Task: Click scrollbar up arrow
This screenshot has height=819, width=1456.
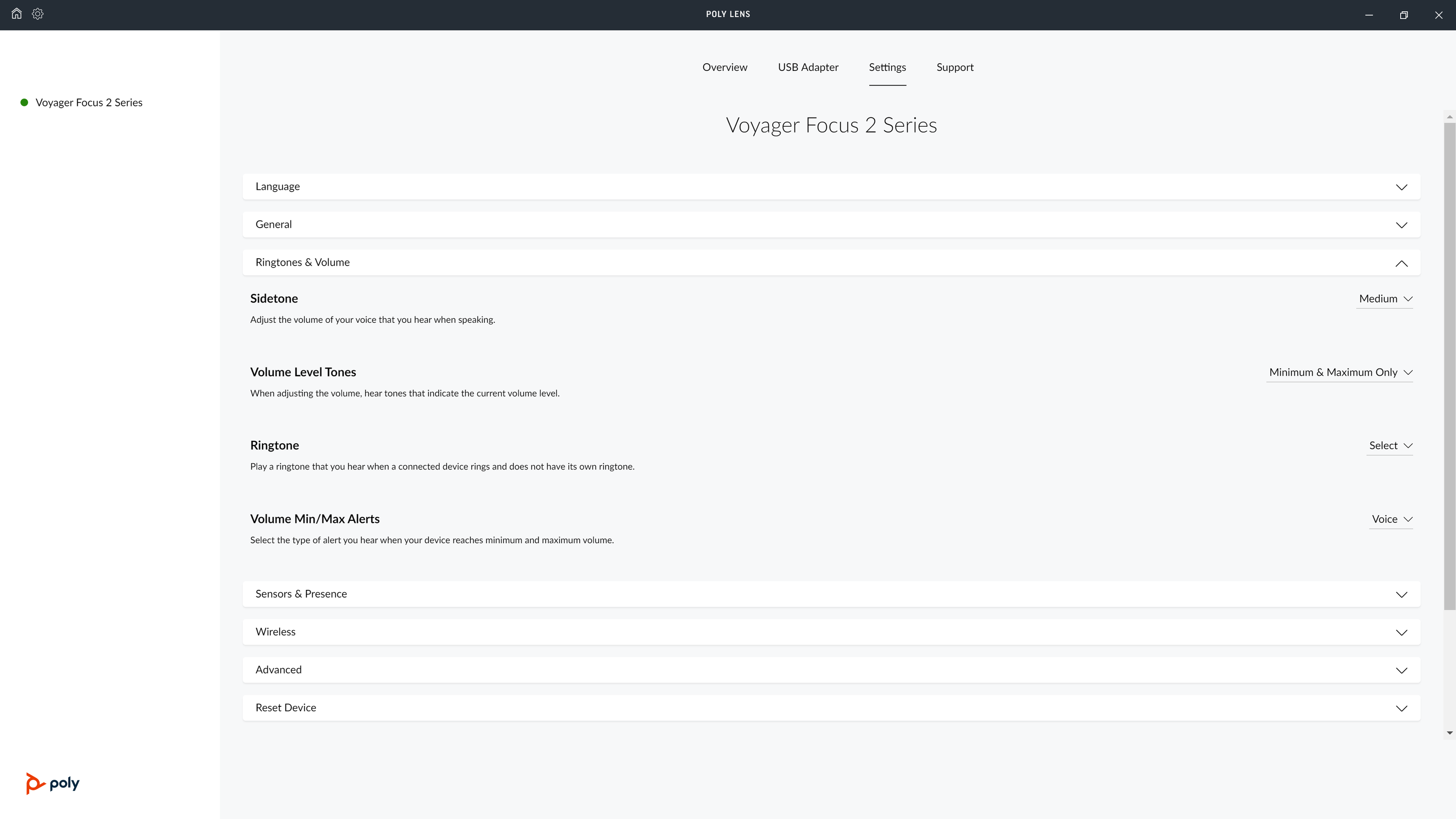Action: 1450,117
